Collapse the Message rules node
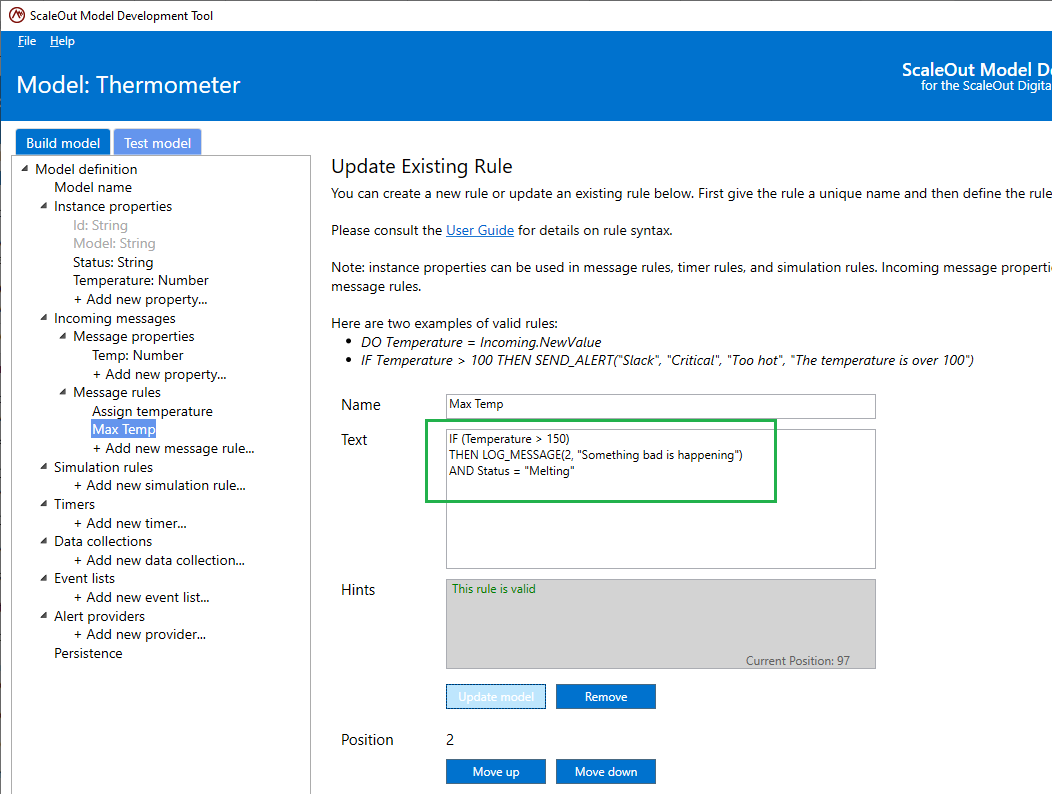The width and height of the screenshot is (1052, 794). (x=62, y=391)
